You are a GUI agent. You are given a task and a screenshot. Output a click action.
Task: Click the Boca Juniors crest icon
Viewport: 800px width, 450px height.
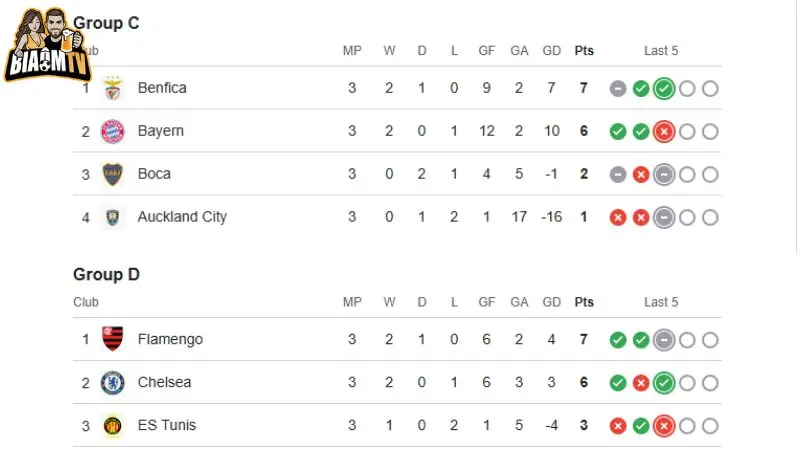point(113,174)
